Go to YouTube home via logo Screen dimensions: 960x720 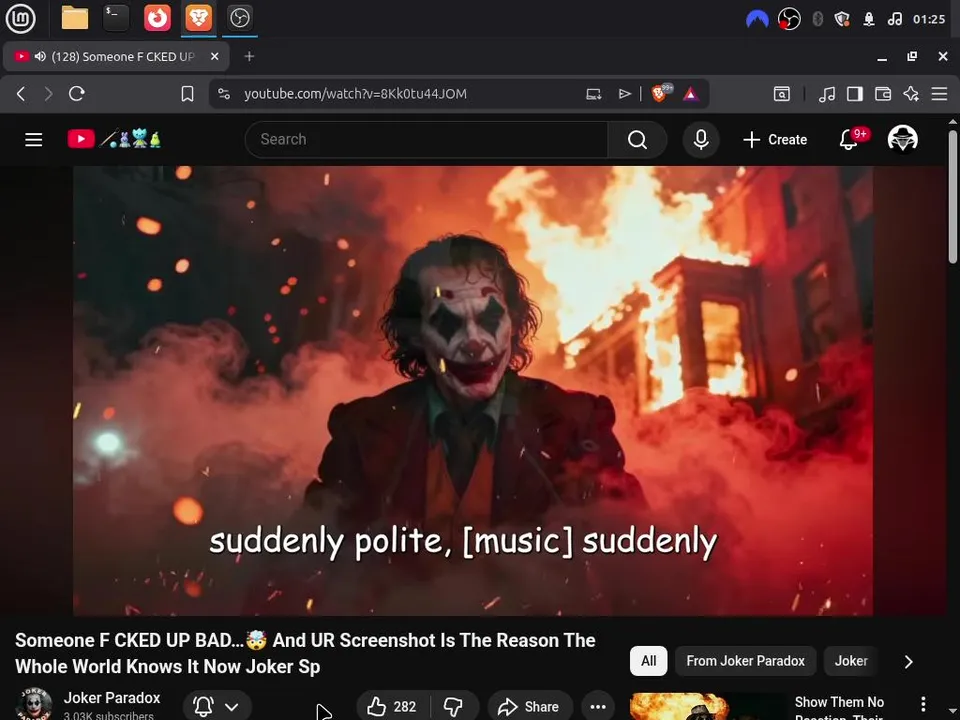114,140
